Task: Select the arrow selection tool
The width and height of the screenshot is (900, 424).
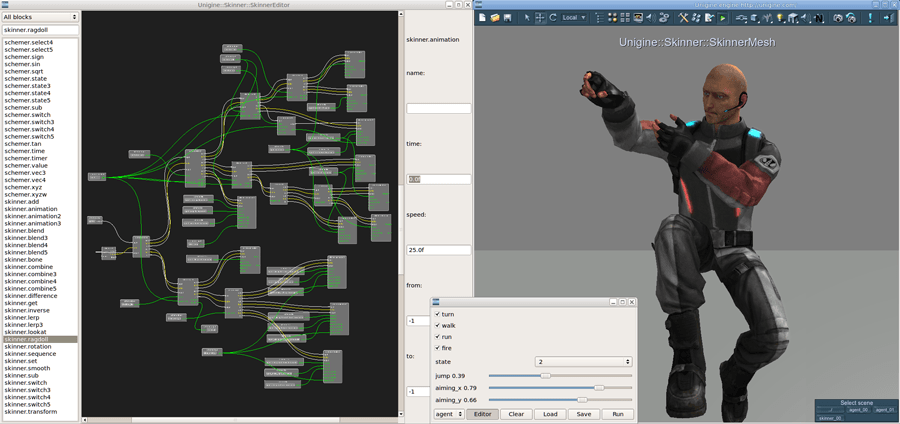Action: (528, 18)
